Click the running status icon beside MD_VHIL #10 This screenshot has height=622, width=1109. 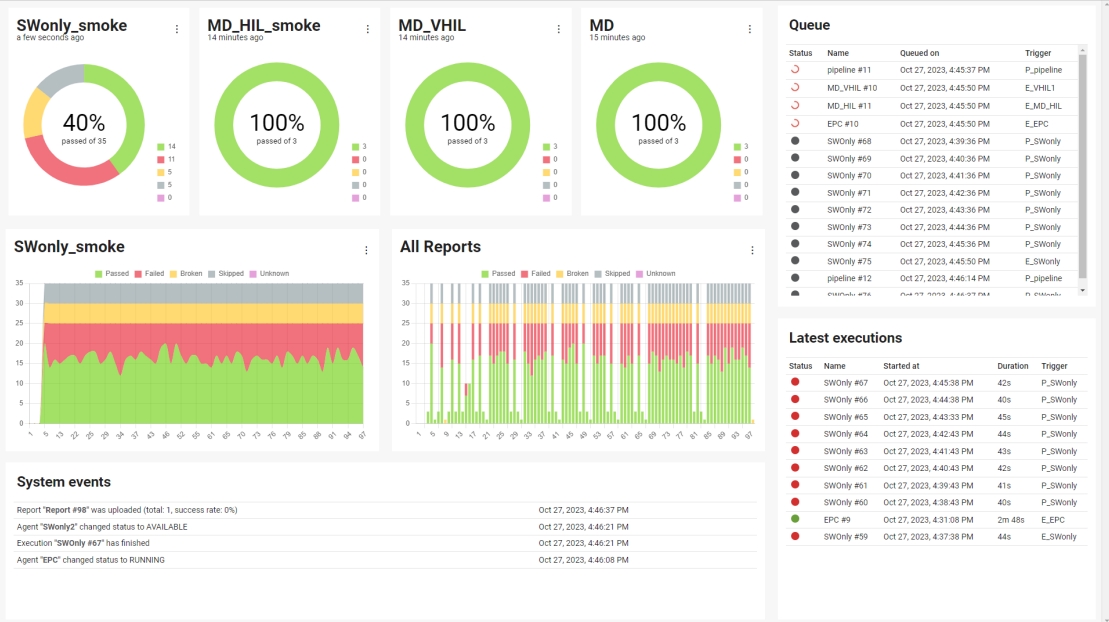tap(795, 87)
